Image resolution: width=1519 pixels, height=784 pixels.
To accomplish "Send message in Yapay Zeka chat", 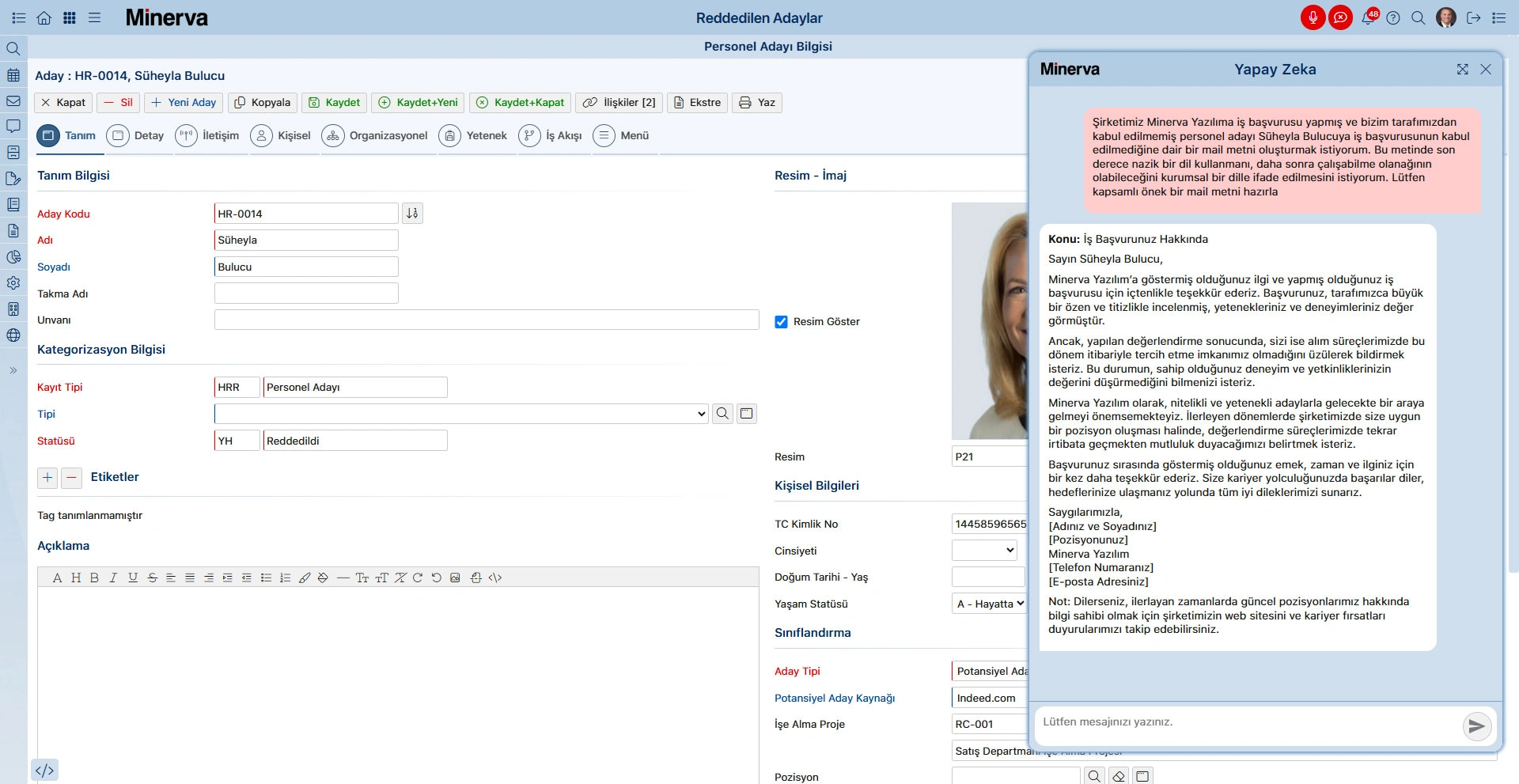I will point(1476,725).
